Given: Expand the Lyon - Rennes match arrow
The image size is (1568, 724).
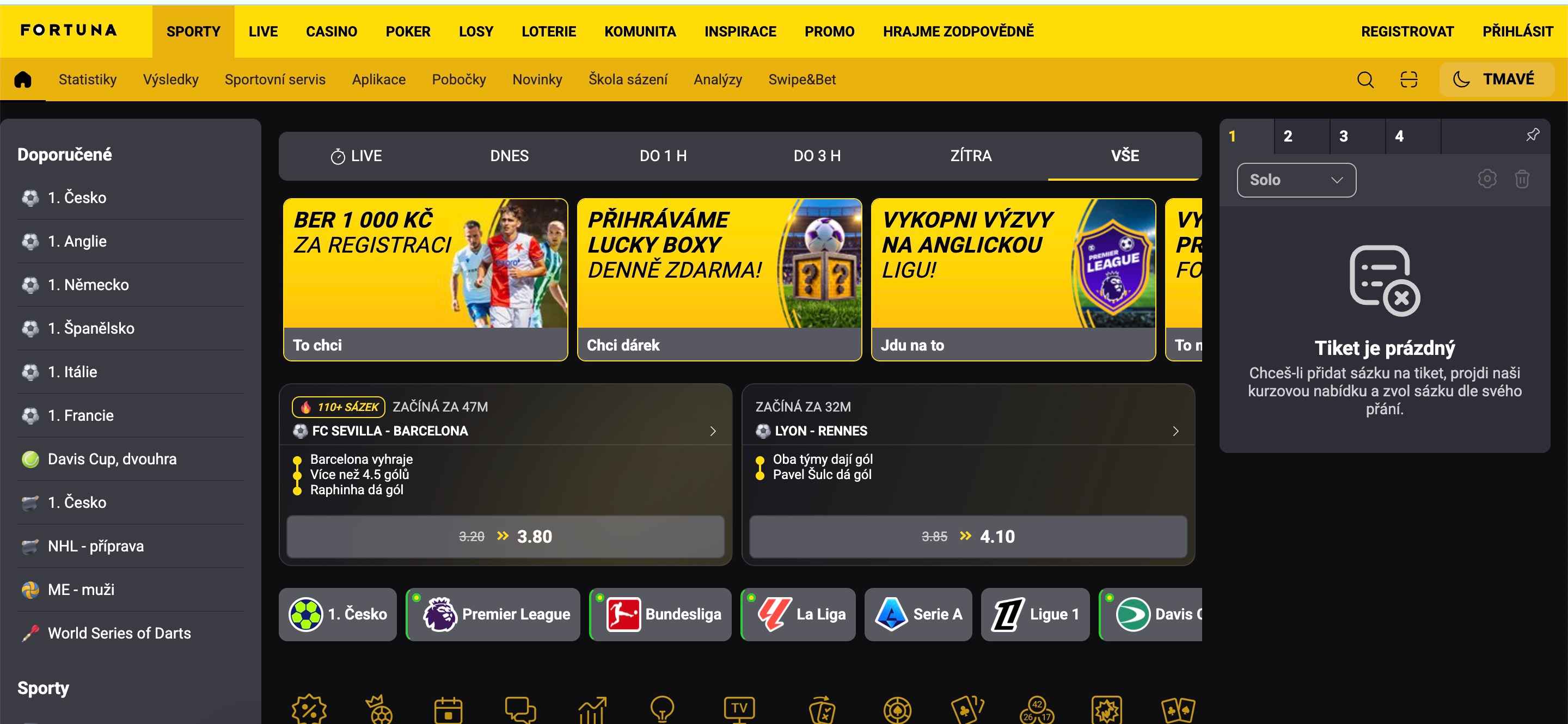Looking at the screenshot, I should pyautogui.click(x=1175, y=431).
